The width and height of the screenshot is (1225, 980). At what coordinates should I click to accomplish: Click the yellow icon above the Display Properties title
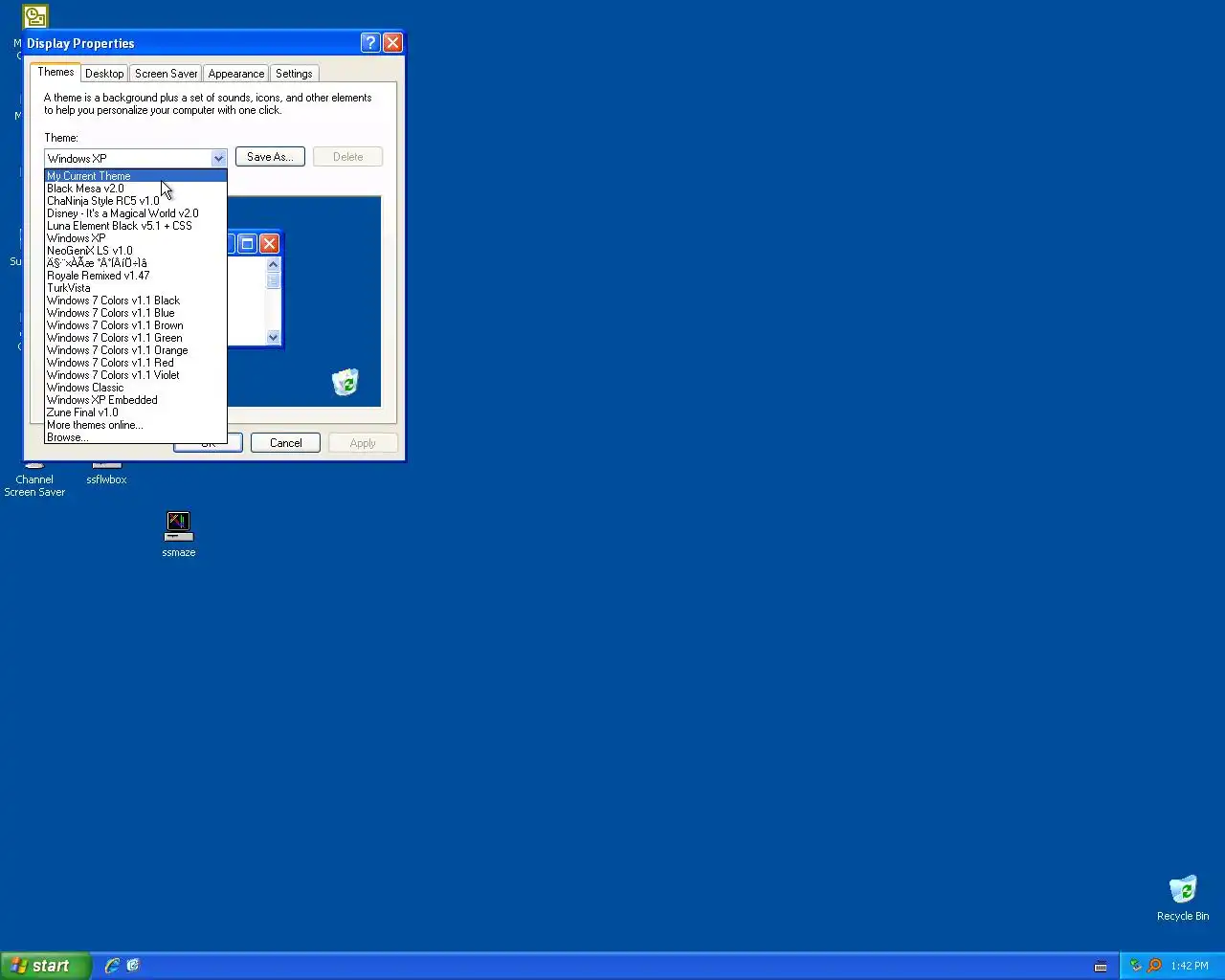coord(34,16)
